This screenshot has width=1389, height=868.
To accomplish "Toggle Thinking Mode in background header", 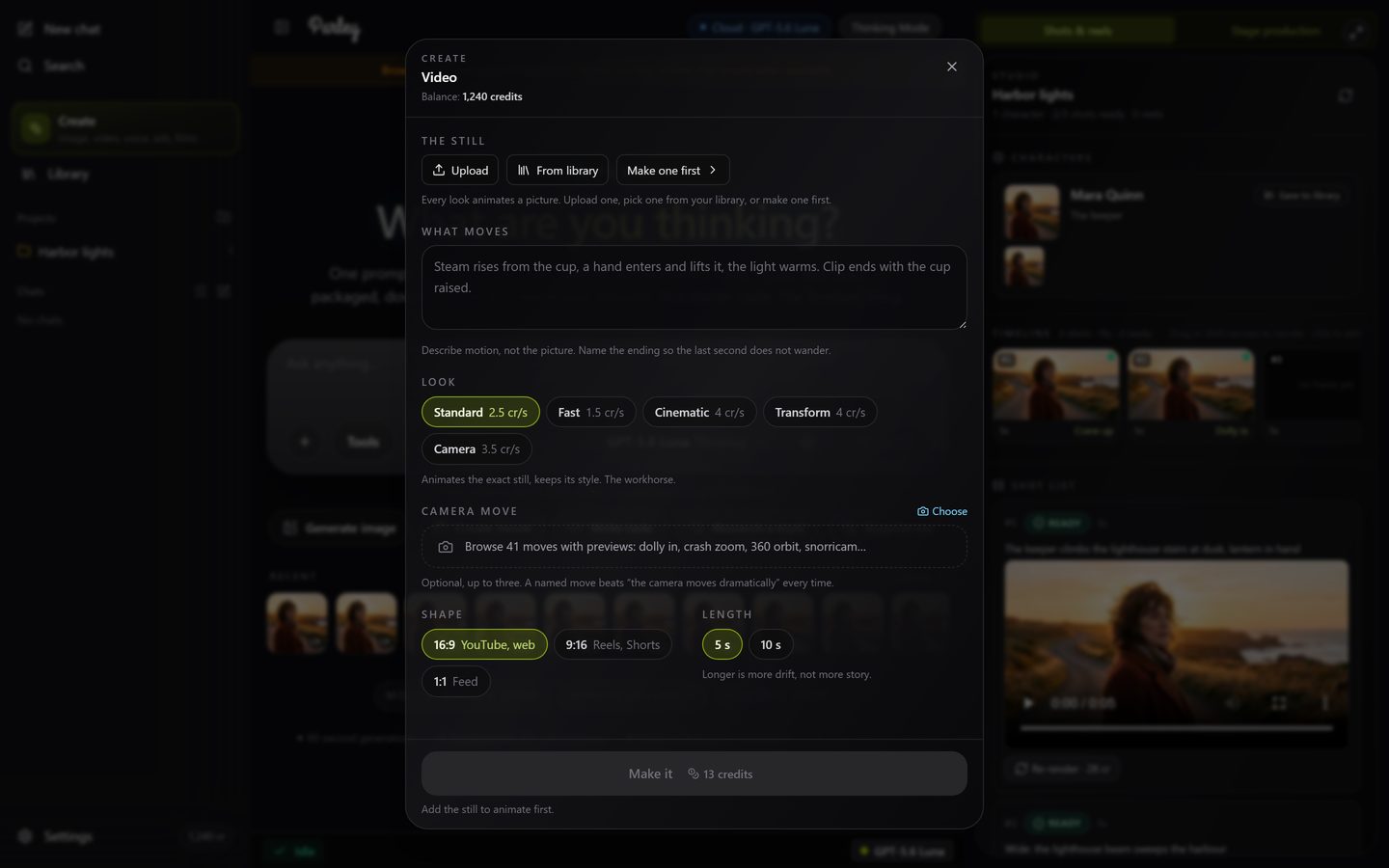I will point(889,28).
